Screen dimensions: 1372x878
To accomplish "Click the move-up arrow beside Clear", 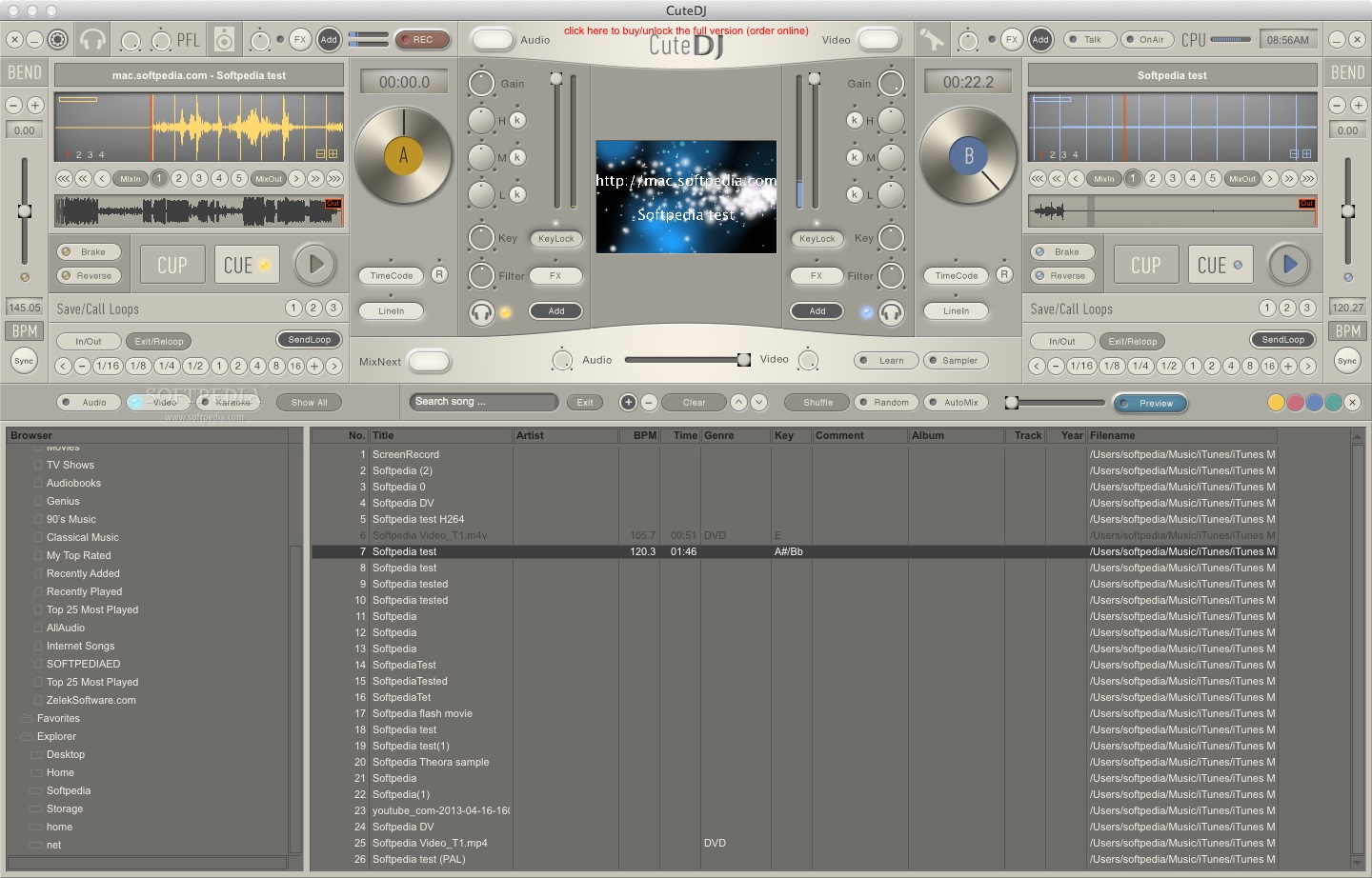I will 738,403.
